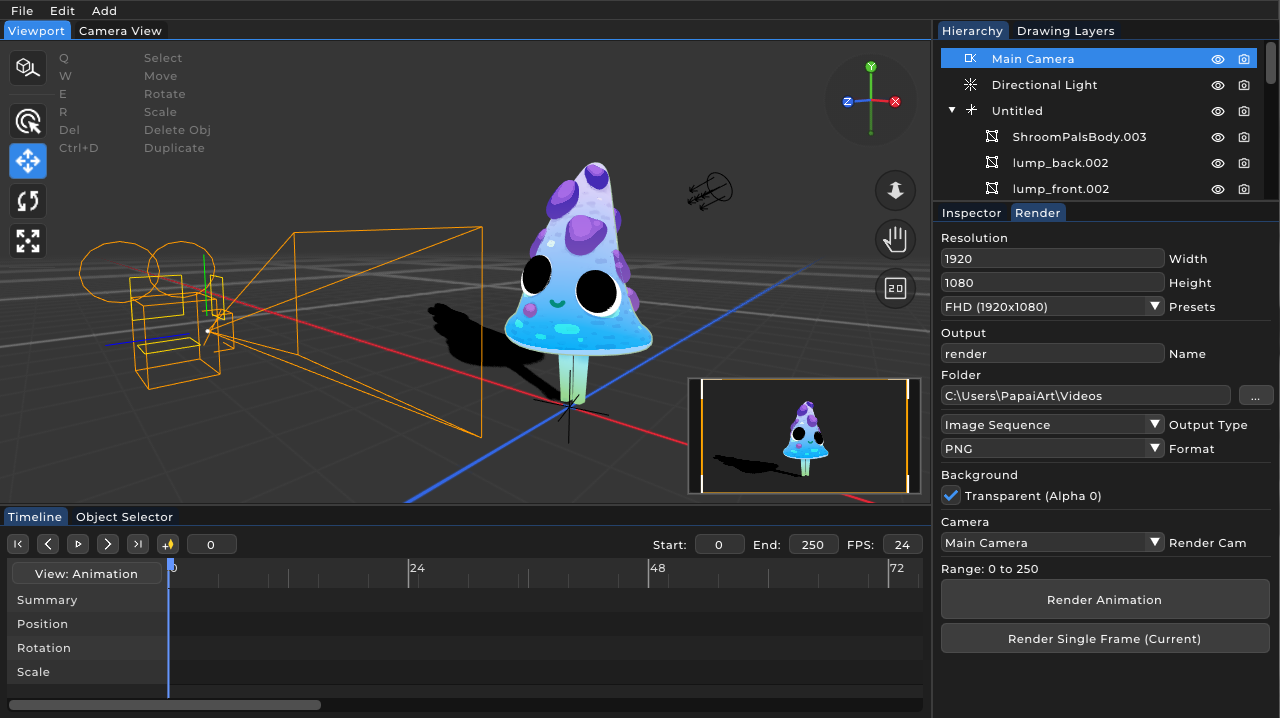Jump to last frame with end-skip control
1280x718 pixels.
(x=138, y=544)
